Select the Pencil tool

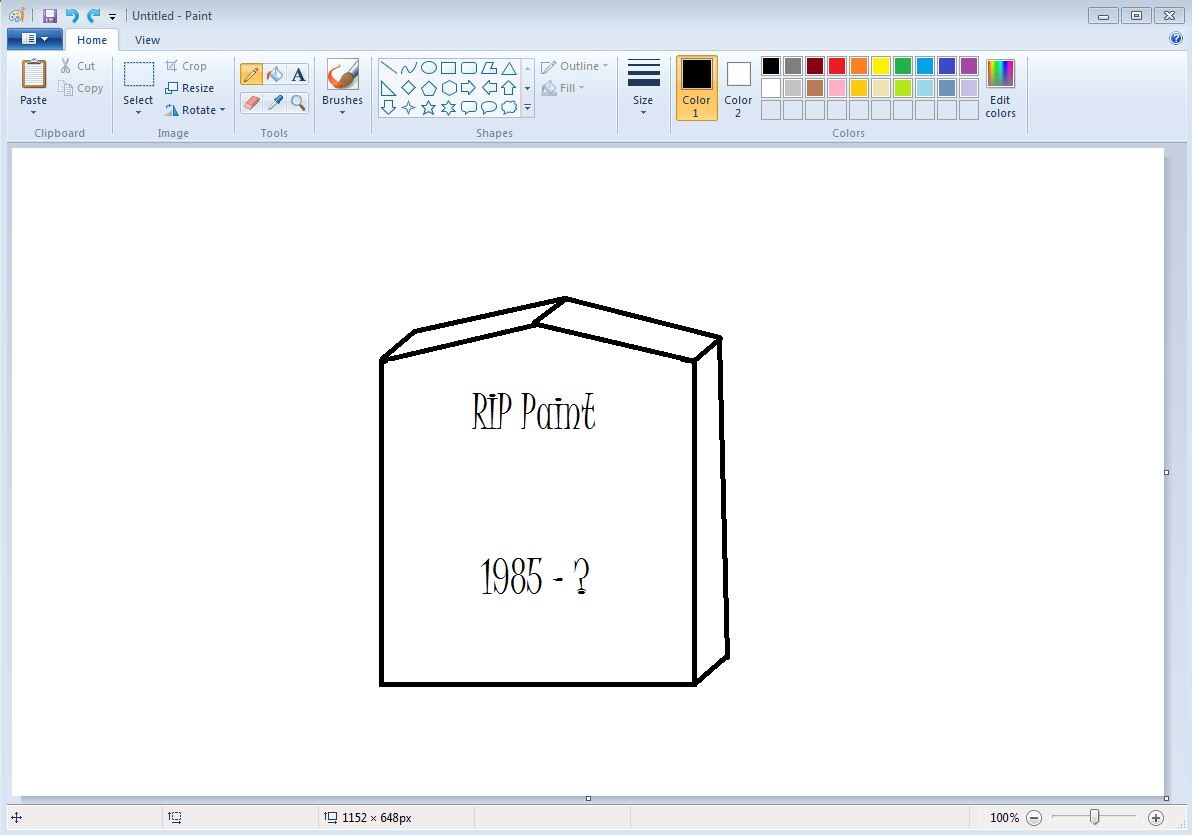point(251,73)
